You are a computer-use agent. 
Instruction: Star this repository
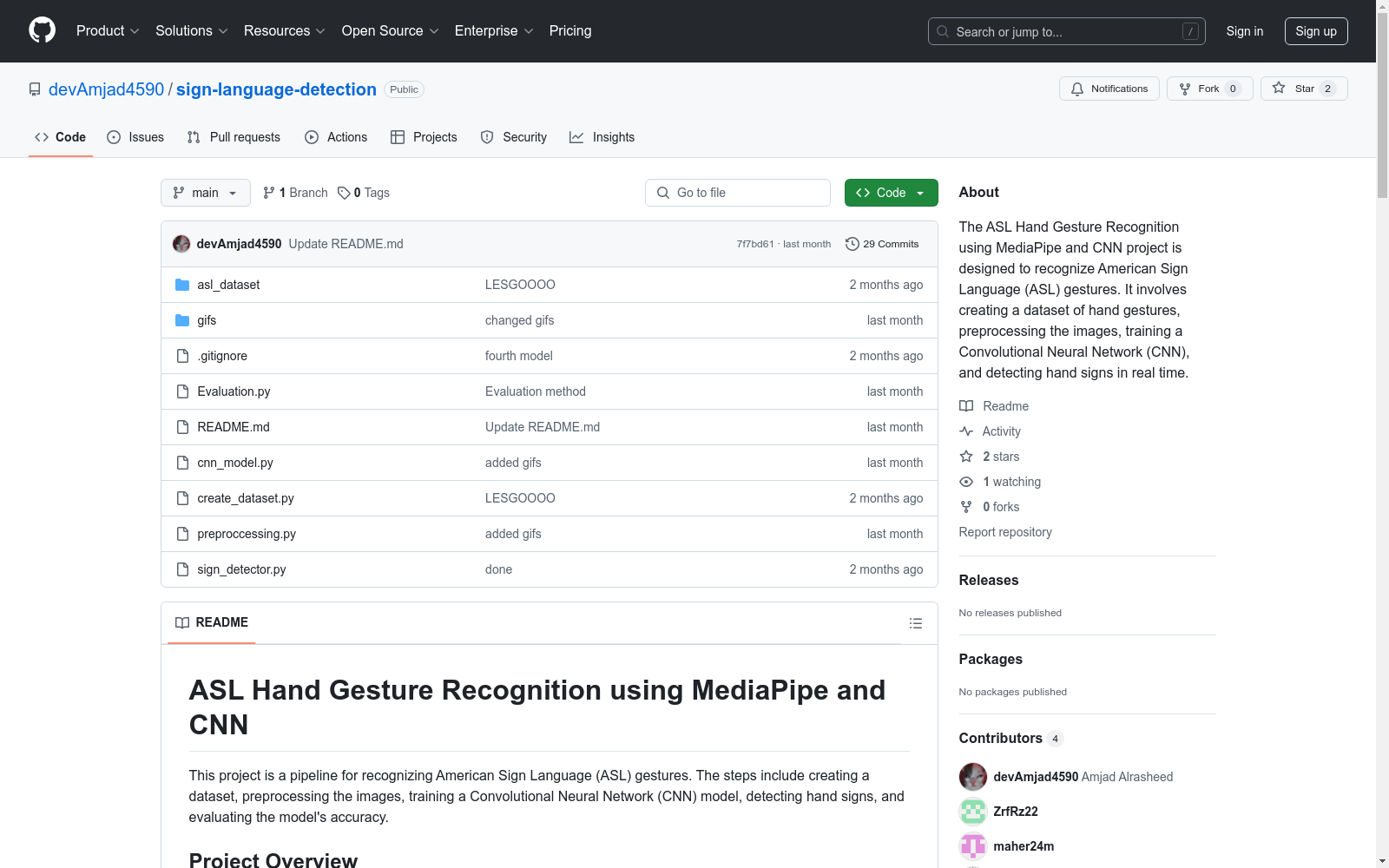click(x=1304, y=89)
